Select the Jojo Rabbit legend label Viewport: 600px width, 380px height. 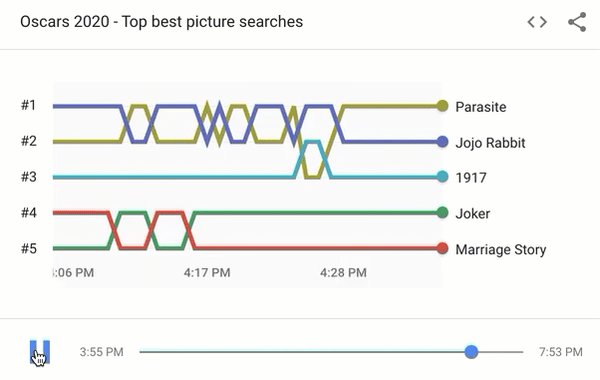[x=490, y=143]
